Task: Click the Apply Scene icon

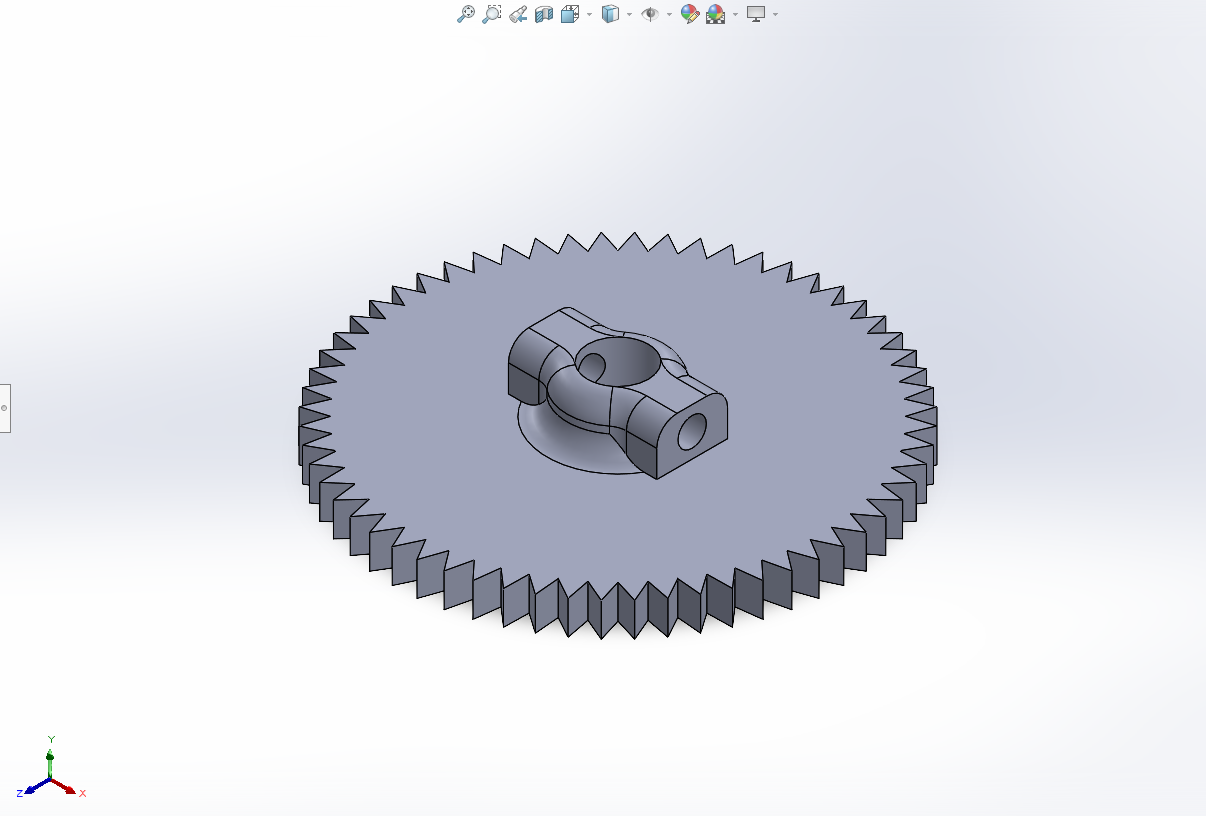Action: pos(715,14)
